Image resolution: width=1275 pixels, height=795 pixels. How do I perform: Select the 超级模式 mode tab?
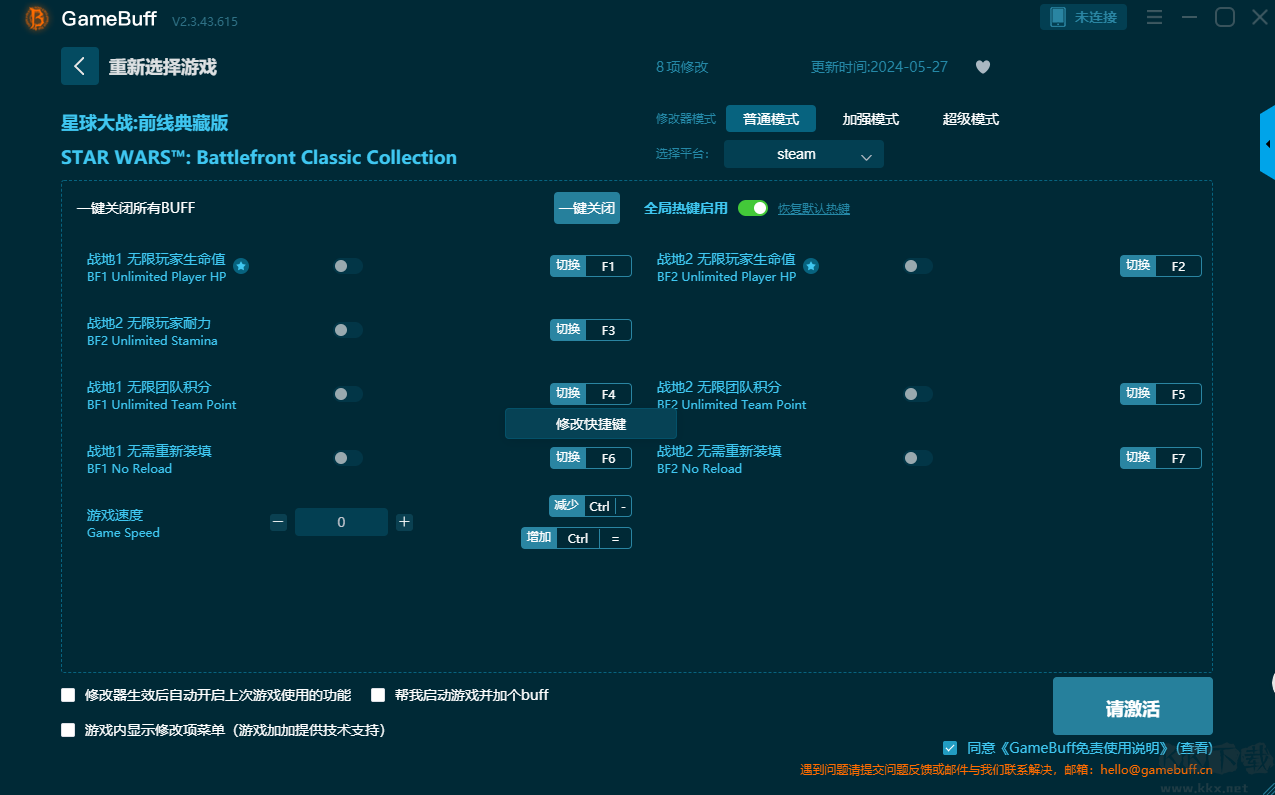pos(971,119)
